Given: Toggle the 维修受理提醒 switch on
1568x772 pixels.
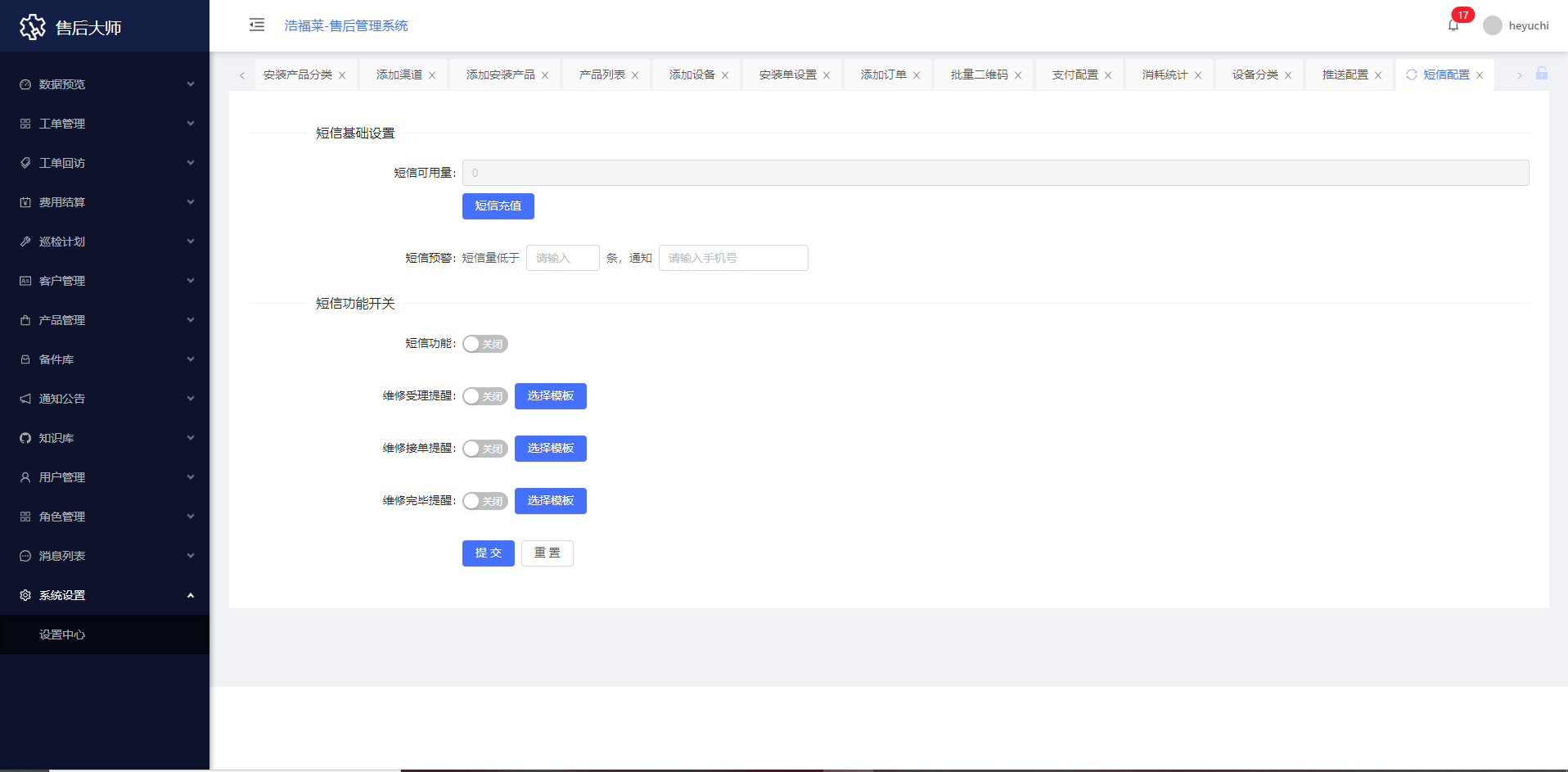Looking at the screenshot, I should (x=484, y=396).
